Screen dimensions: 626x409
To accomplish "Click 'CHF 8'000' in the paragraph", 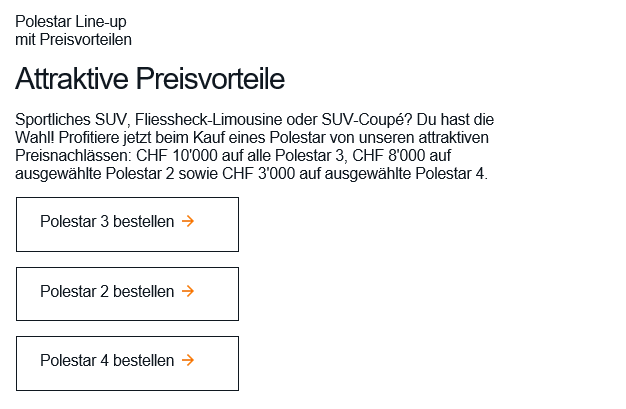I will (x=406, y=156).
